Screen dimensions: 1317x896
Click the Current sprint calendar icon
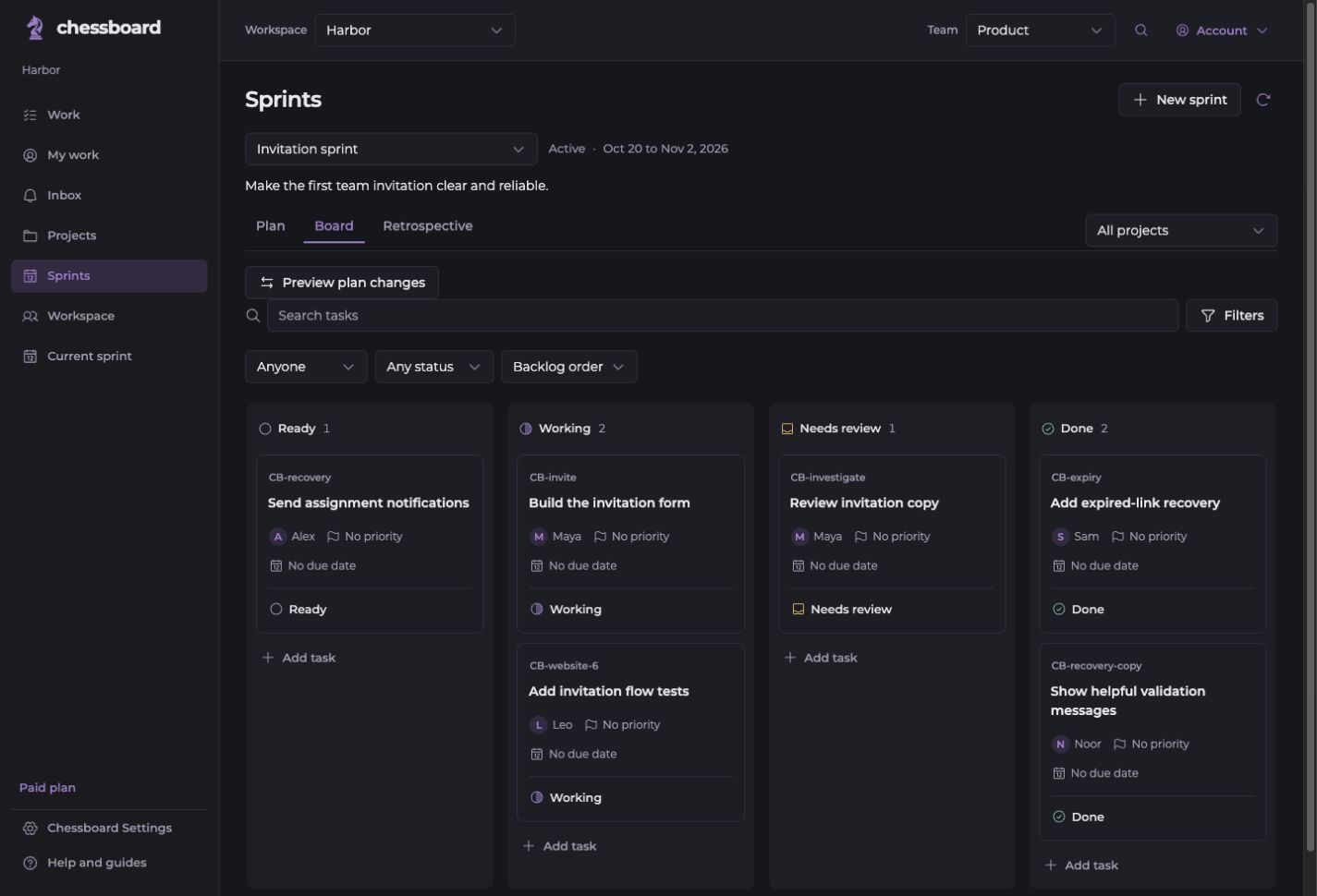pos(30,357)
